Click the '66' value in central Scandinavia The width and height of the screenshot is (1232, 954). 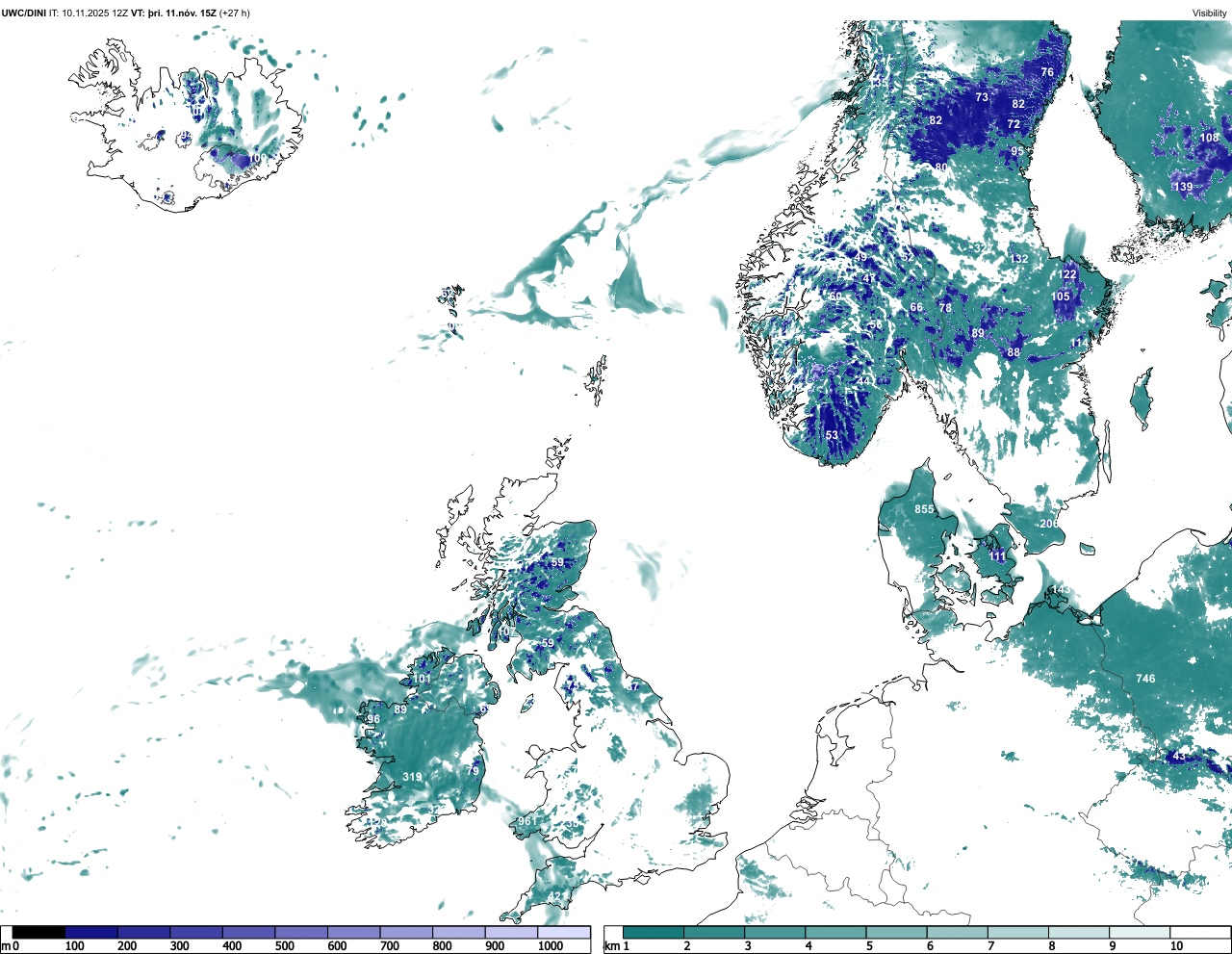916,308
